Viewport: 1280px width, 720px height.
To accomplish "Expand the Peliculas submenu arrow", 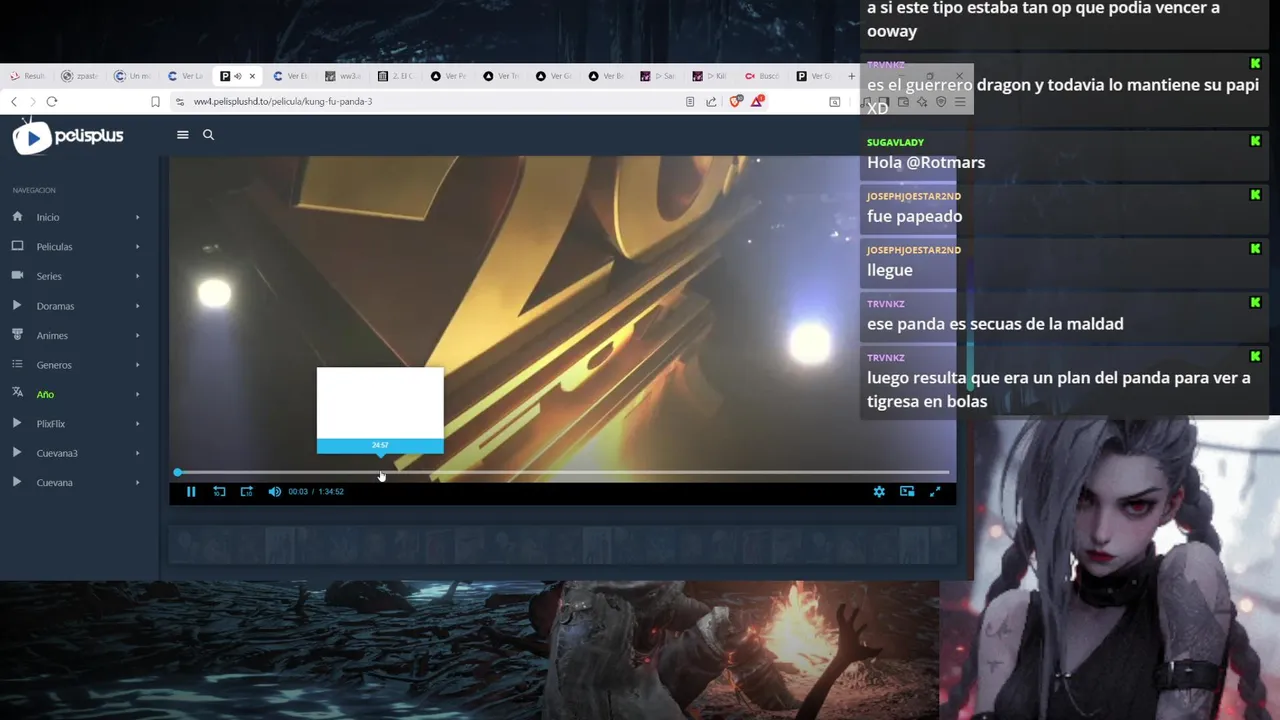I will (x=137, y=246).
